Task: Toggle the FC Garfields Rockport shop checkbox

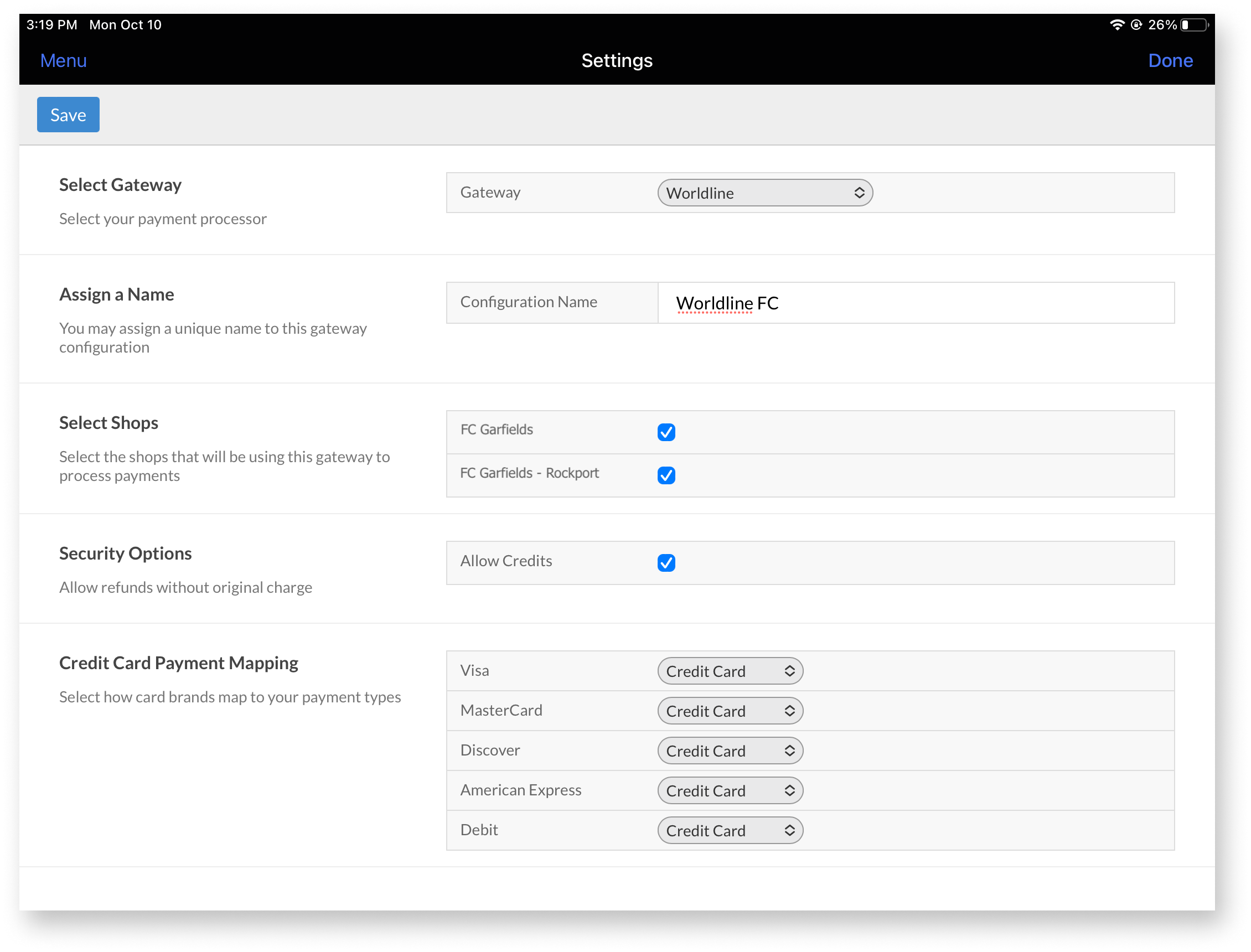Action: [666, 474]
